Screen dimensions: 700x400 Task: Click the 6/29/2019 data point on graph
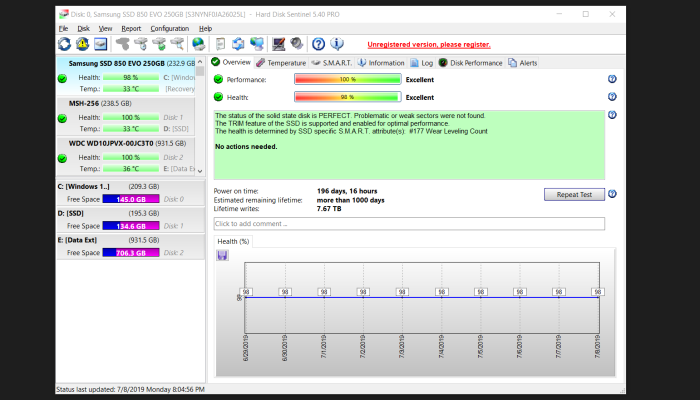(246, 297)
